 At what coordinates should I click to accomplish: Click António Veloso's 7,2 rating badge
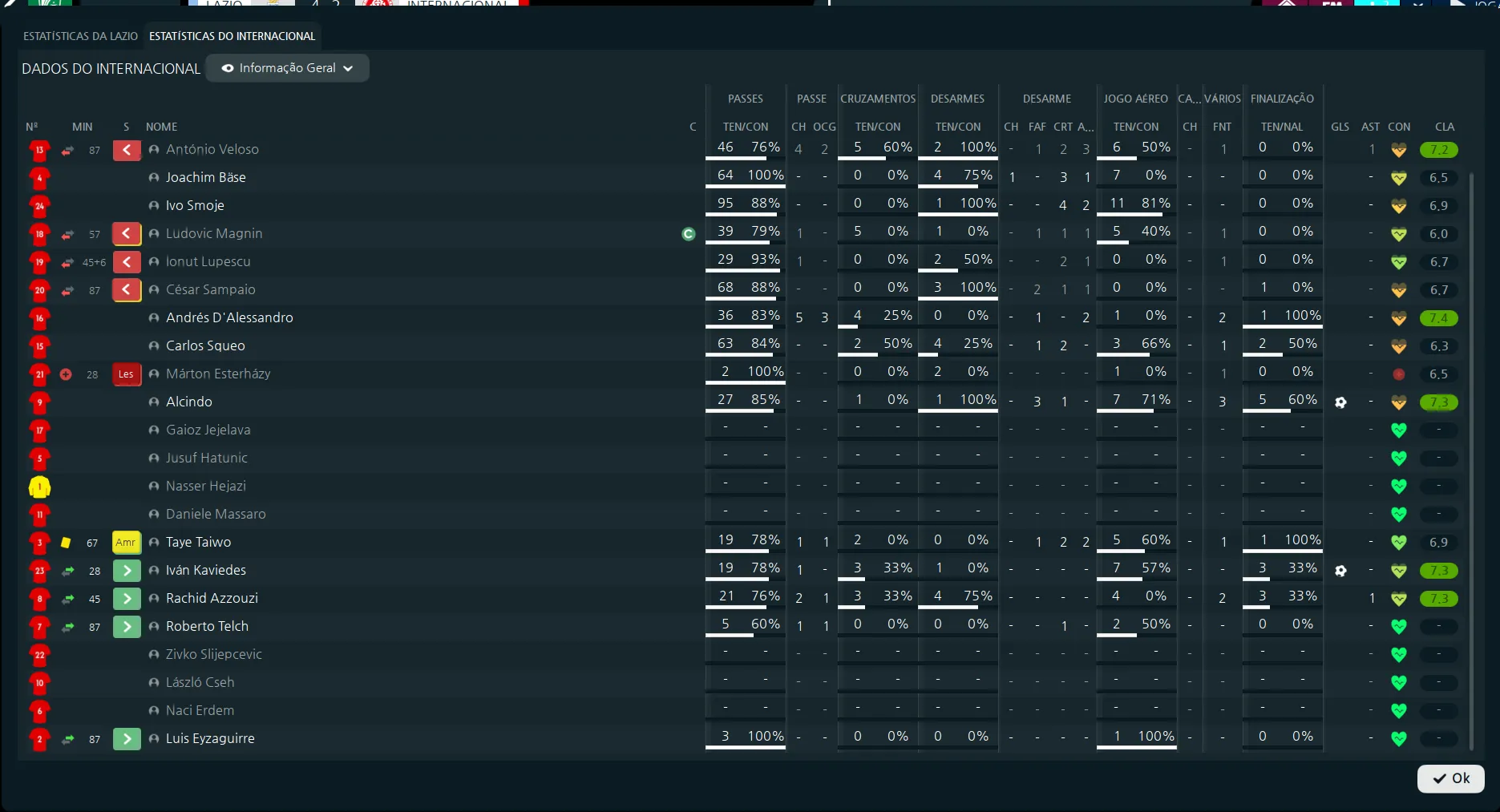pyautogui.click(x=1439, y=150)
